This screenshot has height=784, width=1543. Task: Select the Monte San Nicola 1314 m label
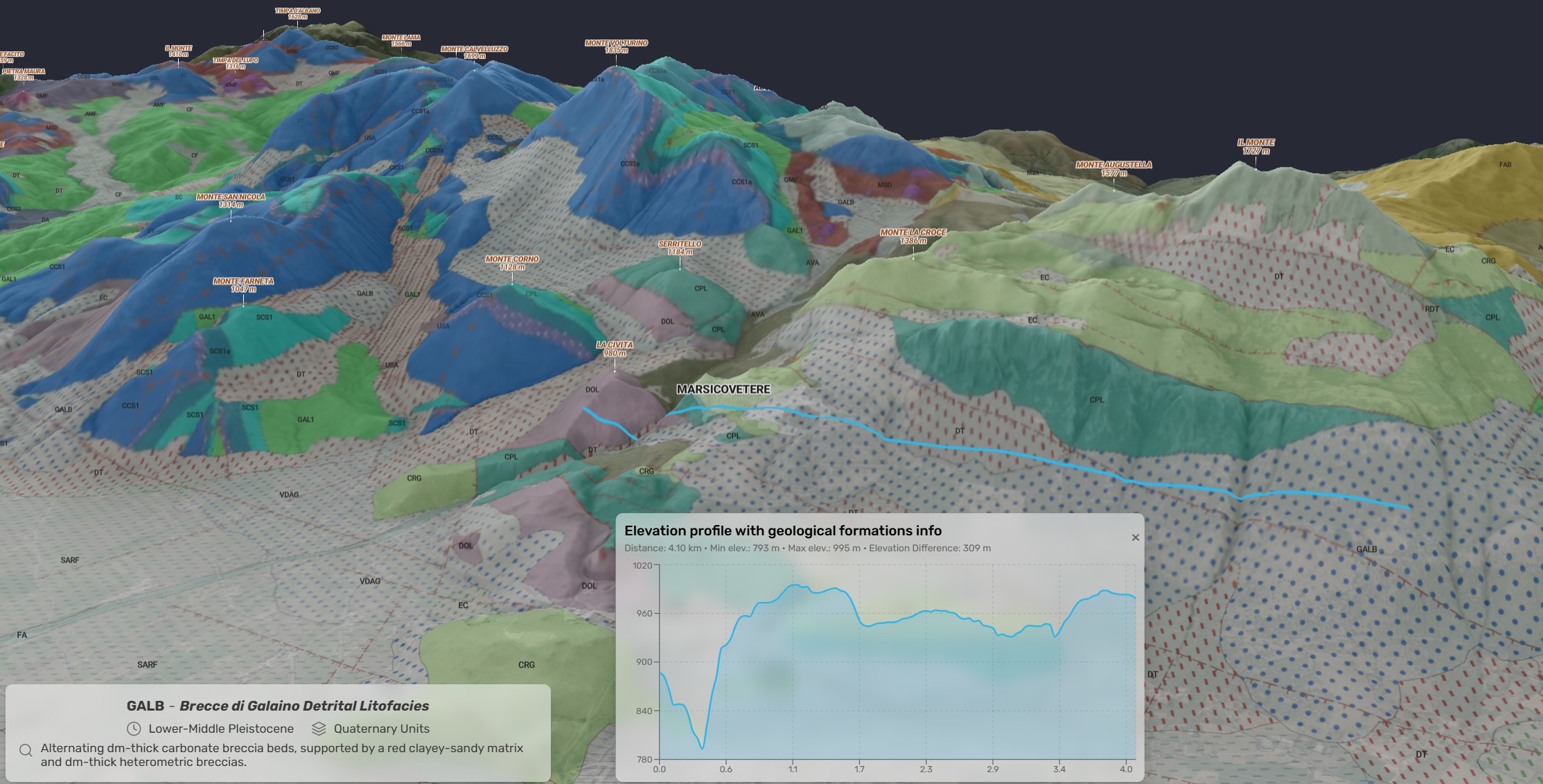point(231,200)
